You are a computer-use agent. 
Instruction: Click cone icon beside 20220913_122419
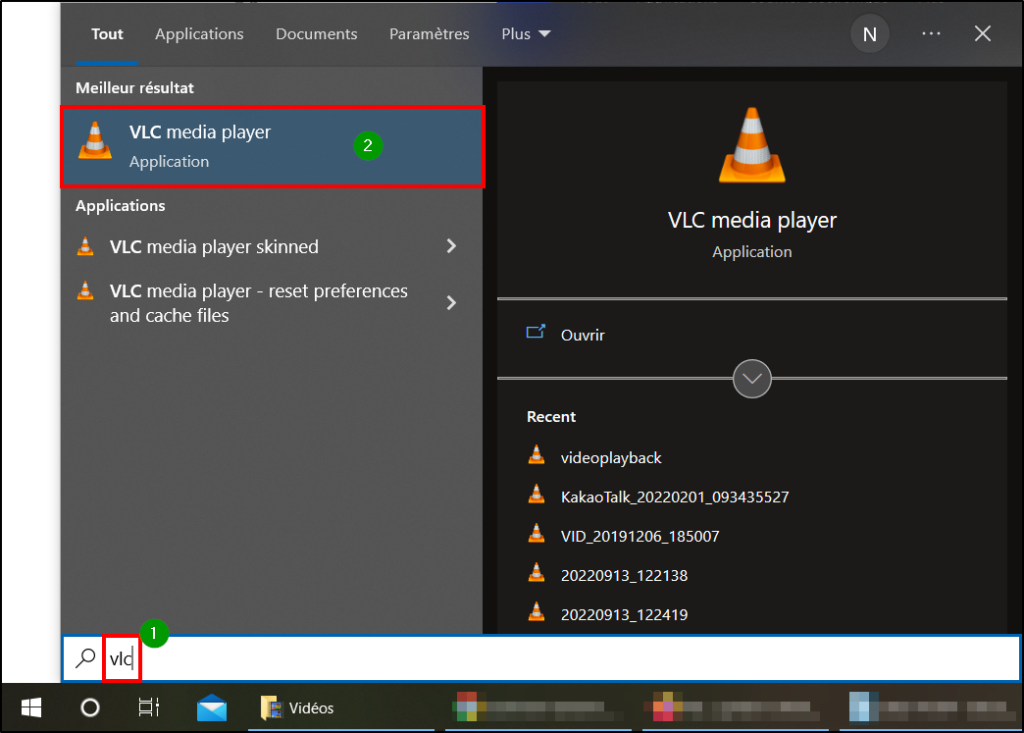[536, 612]
